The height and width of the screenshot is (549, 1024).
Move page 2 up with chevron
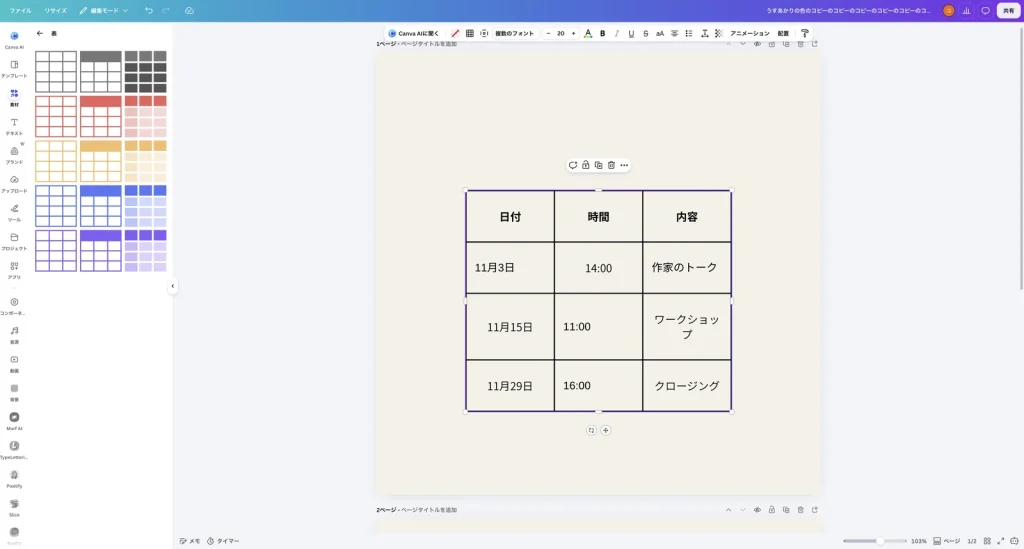click(728, 510)
